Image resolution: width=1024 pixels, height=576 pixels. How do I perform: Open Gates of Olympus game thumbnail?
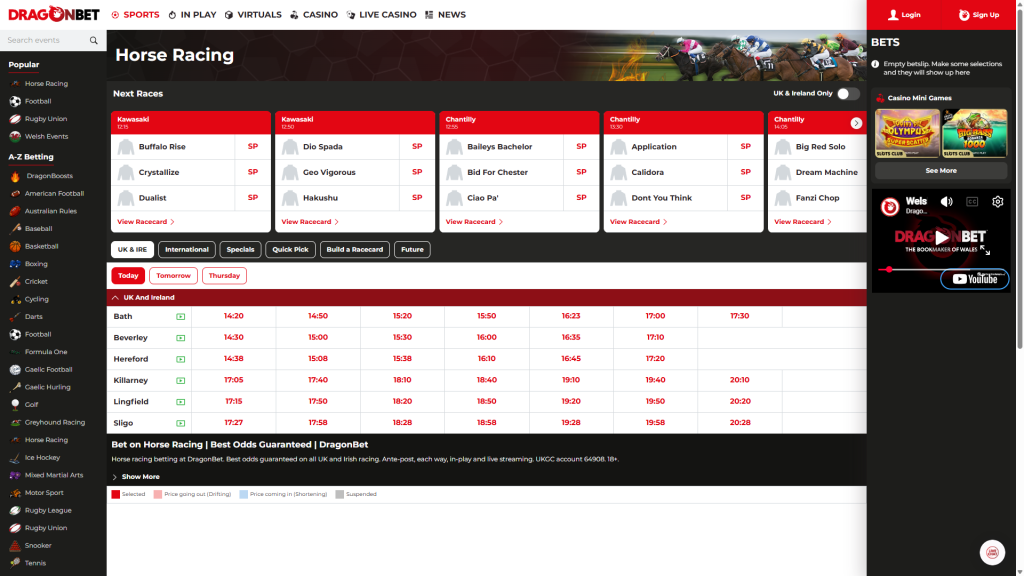[906, 133]
